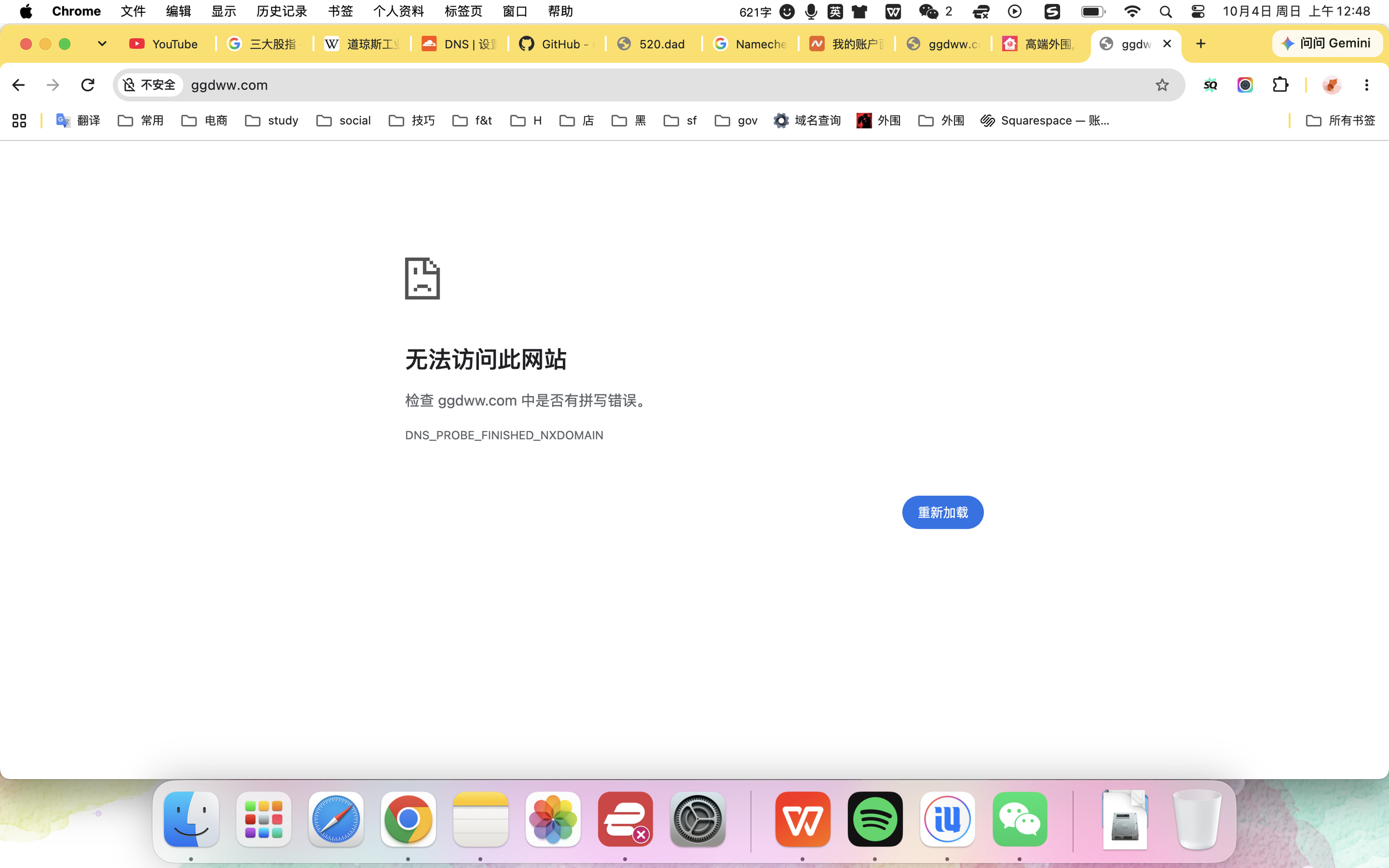The image size is (1389, 868).
Task: Open the 书签 menu in menu bar
Action: [340, 12]
